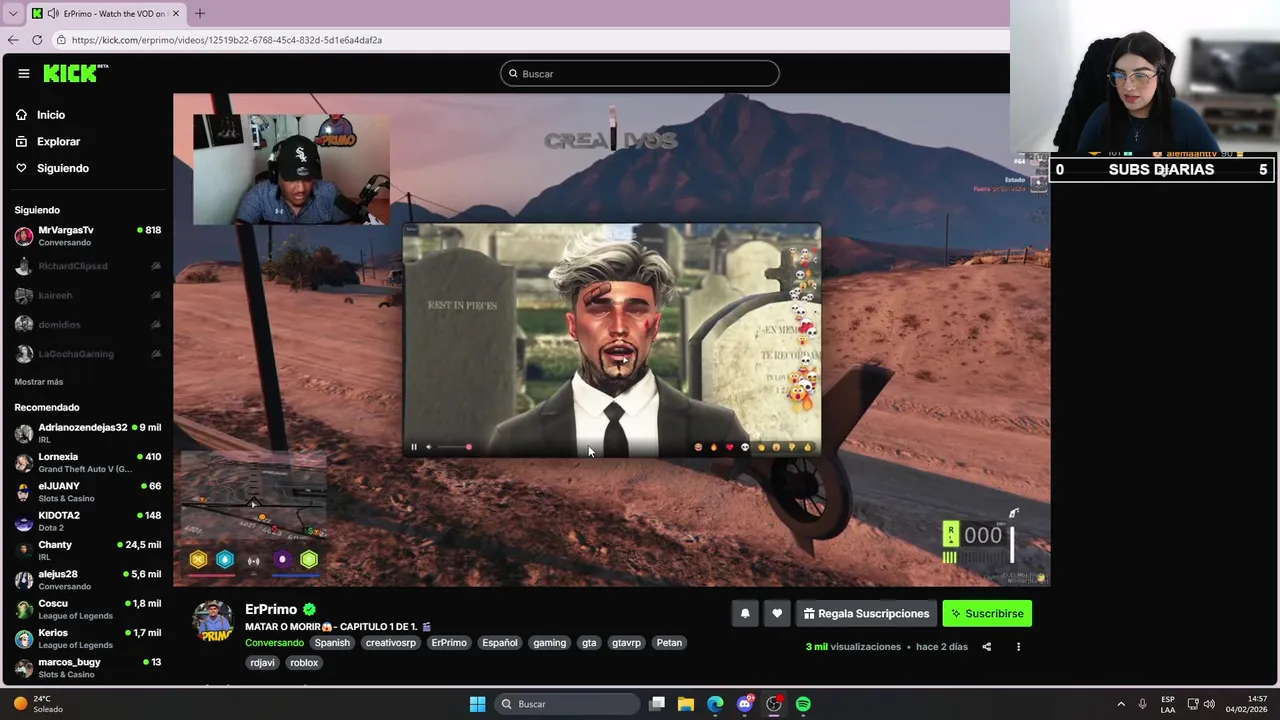This screenshot has width=1280, height=720.
Task: Open Siguiendo in the sidebar
Action: [63, 168]
